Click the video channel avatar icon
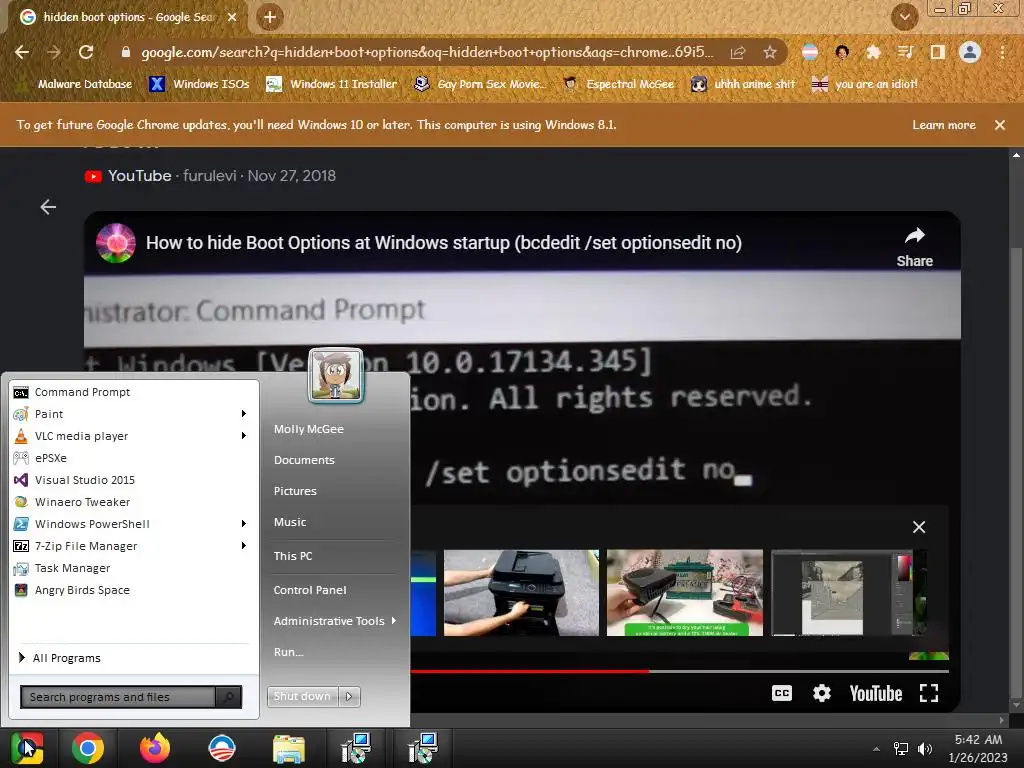Image resolution: width=1024 pixels, height=768 pixels. (x=116, y=243)
